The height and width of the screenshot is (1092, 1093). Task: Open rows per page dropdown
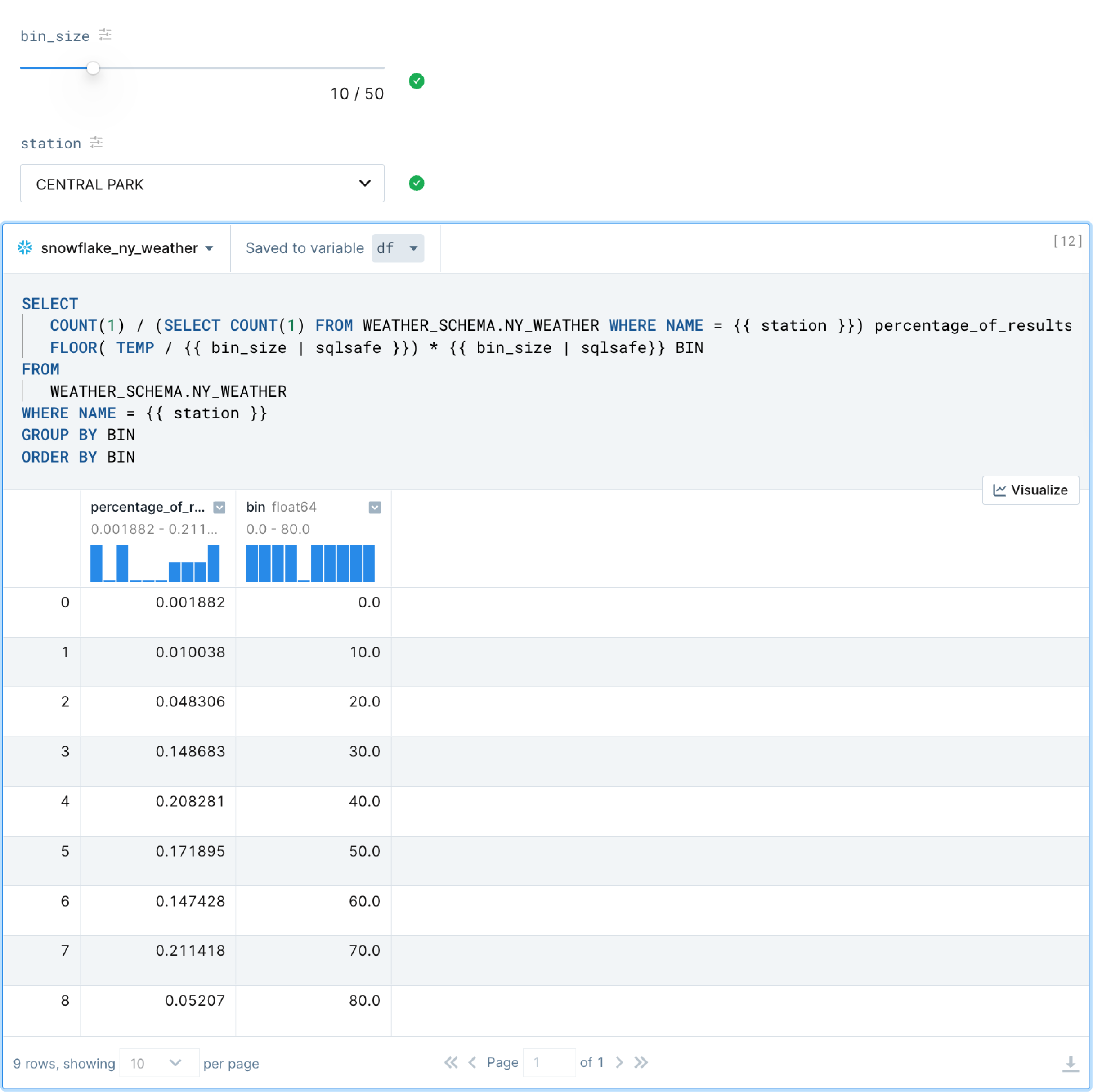point(159,1063)
